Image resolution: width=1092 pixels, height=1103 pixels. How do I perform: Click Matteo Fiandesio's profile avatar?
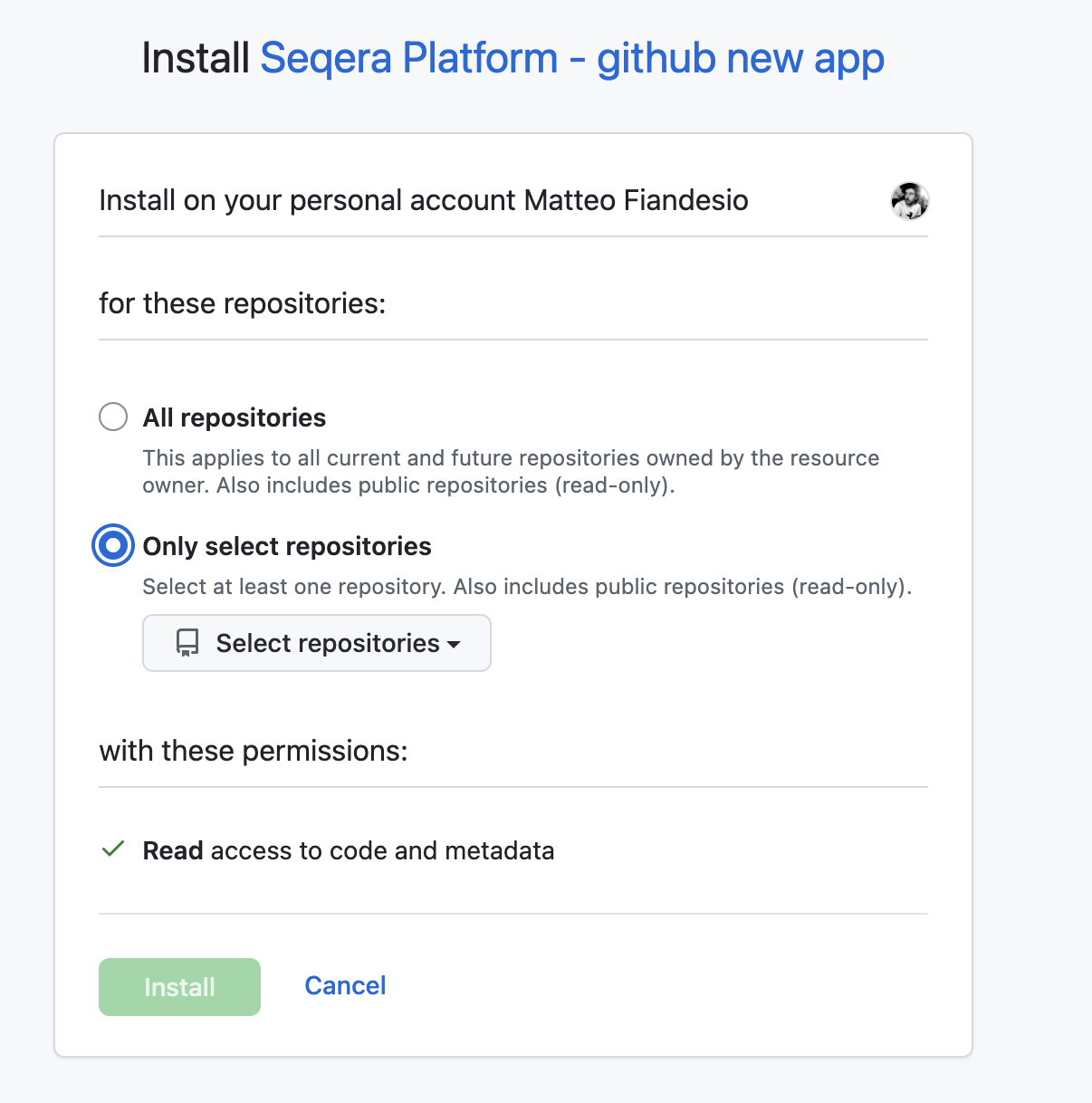tap(909, 200)
